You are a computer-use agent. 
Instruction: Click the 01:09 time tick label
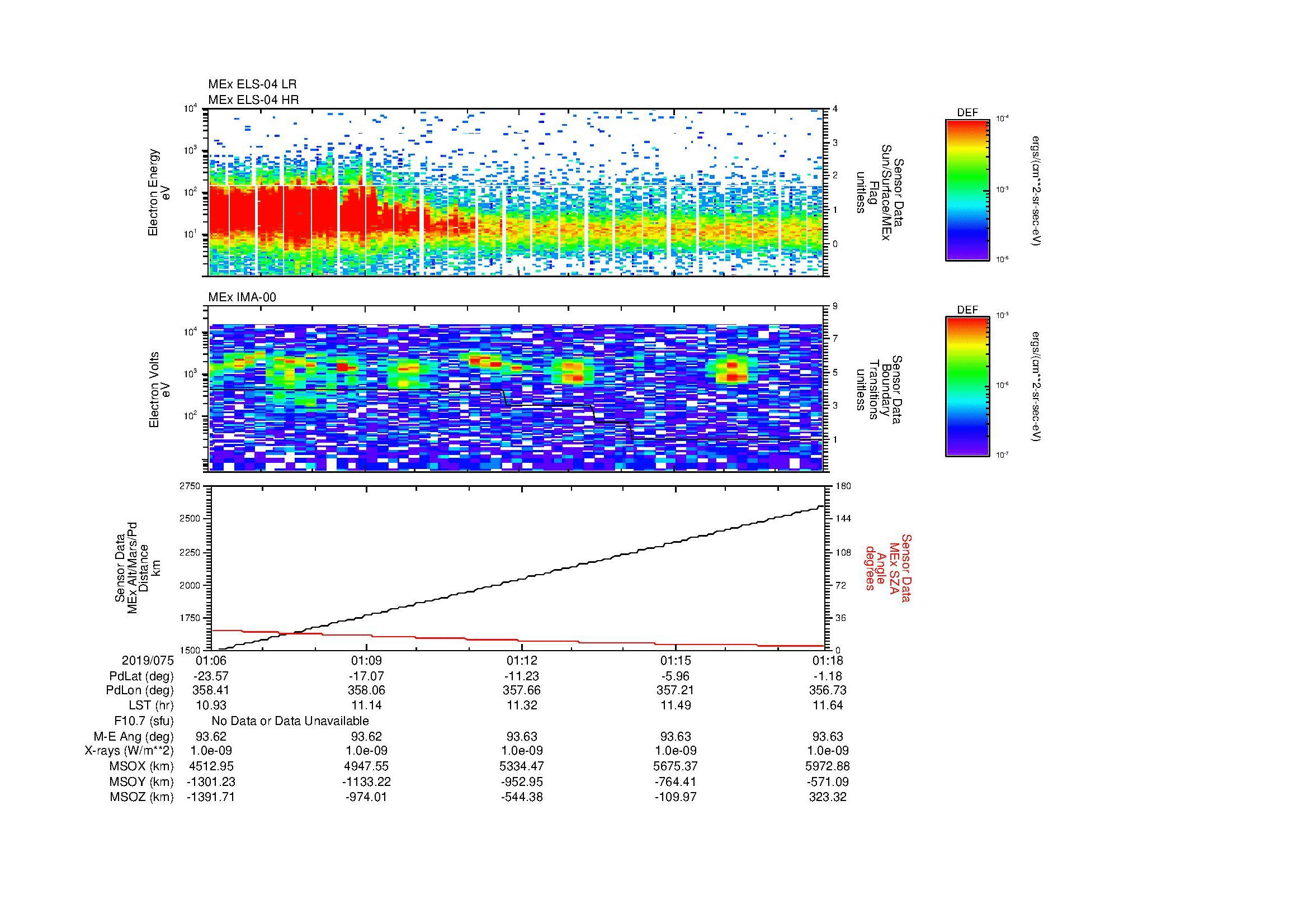point(366,661)
